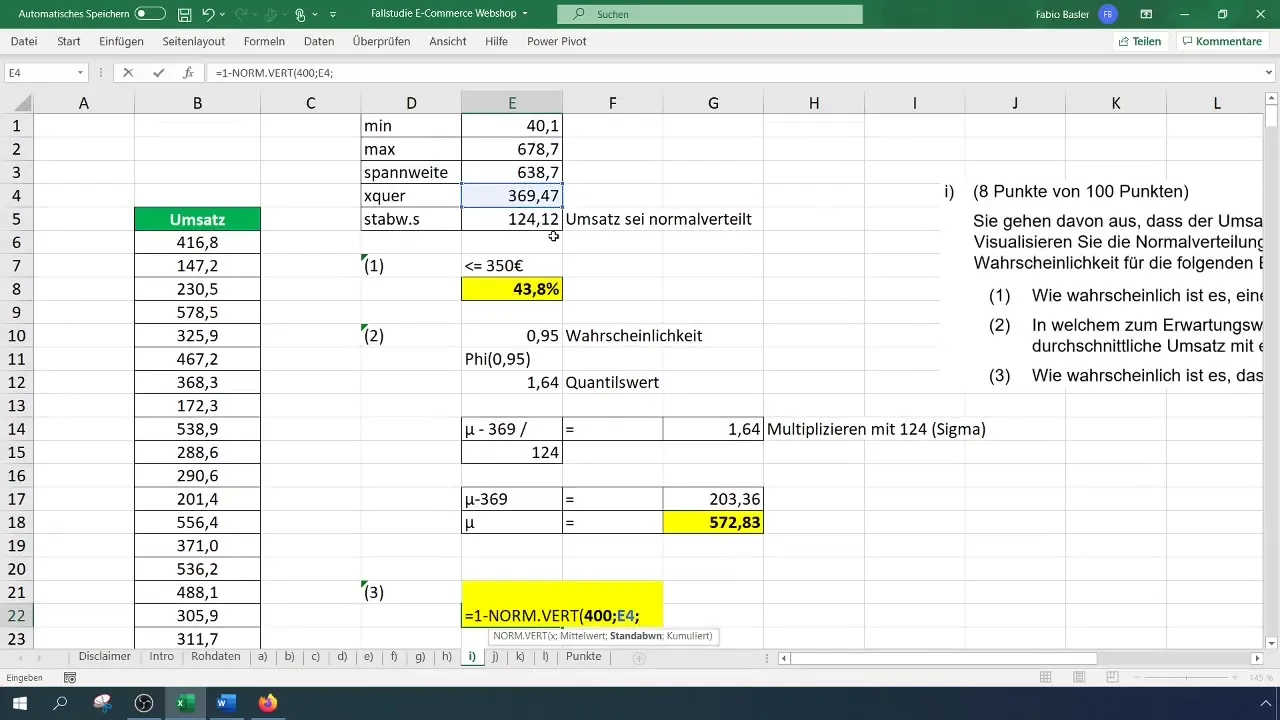Image resolution: width=1280 pixels, height=720 pixels.
Task: Click the Fabio Basler account avatar
Action: 1107,14
